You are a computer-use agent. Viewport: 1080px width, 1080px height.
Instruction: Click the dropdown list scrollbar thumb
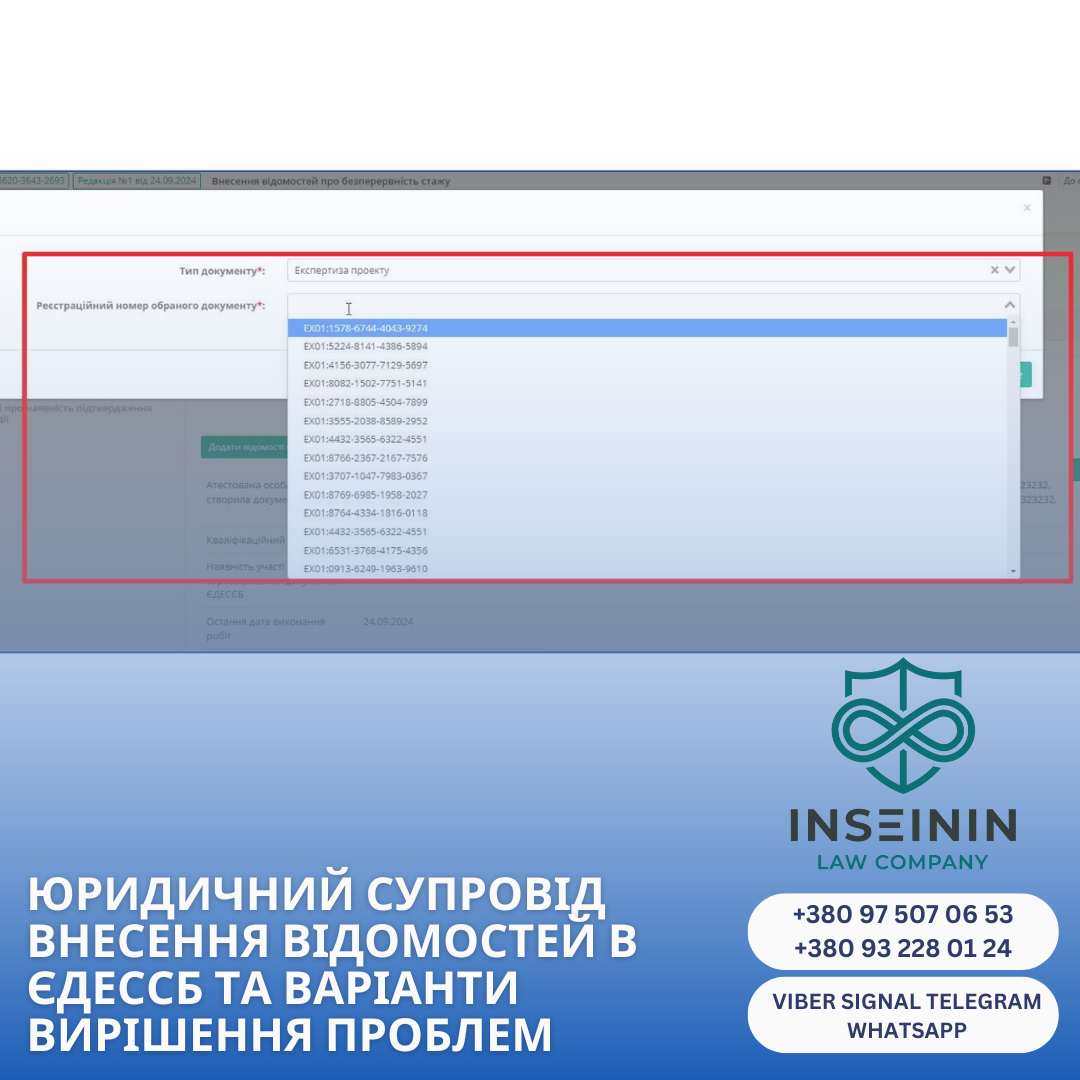[x=1013, y=337]
